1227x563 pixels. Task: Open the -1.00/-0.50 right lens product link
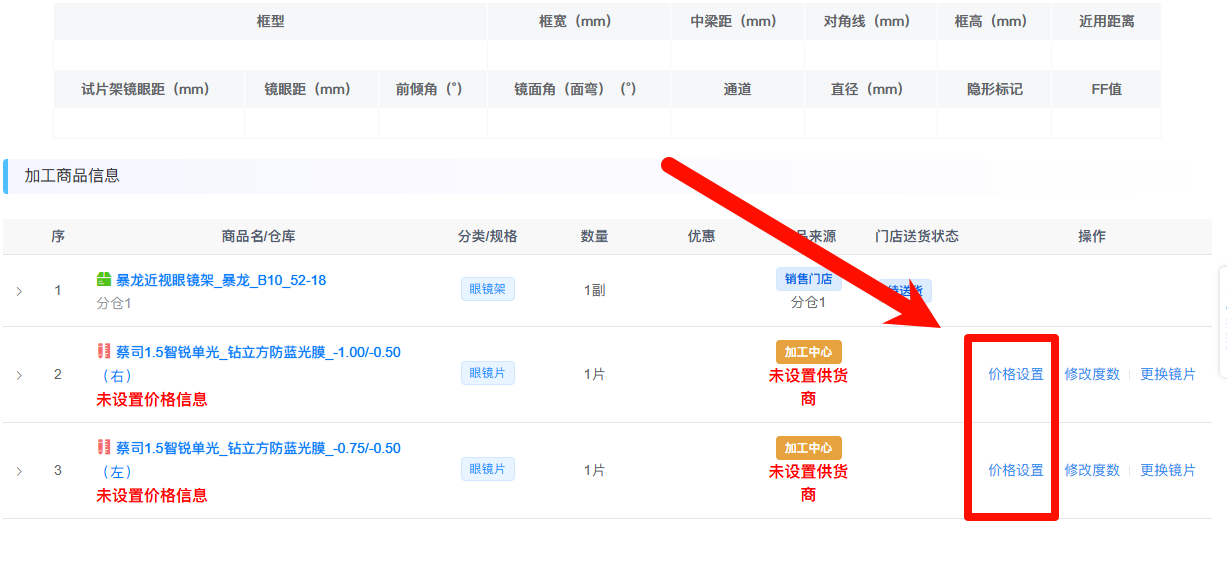click(258, 352)
